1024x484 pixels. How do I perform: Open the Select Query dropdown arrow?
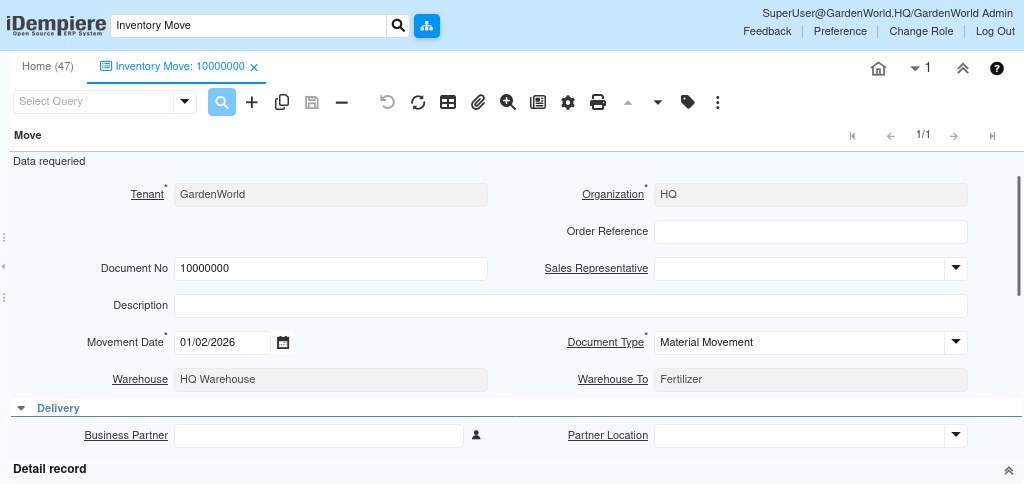[185, 101]
